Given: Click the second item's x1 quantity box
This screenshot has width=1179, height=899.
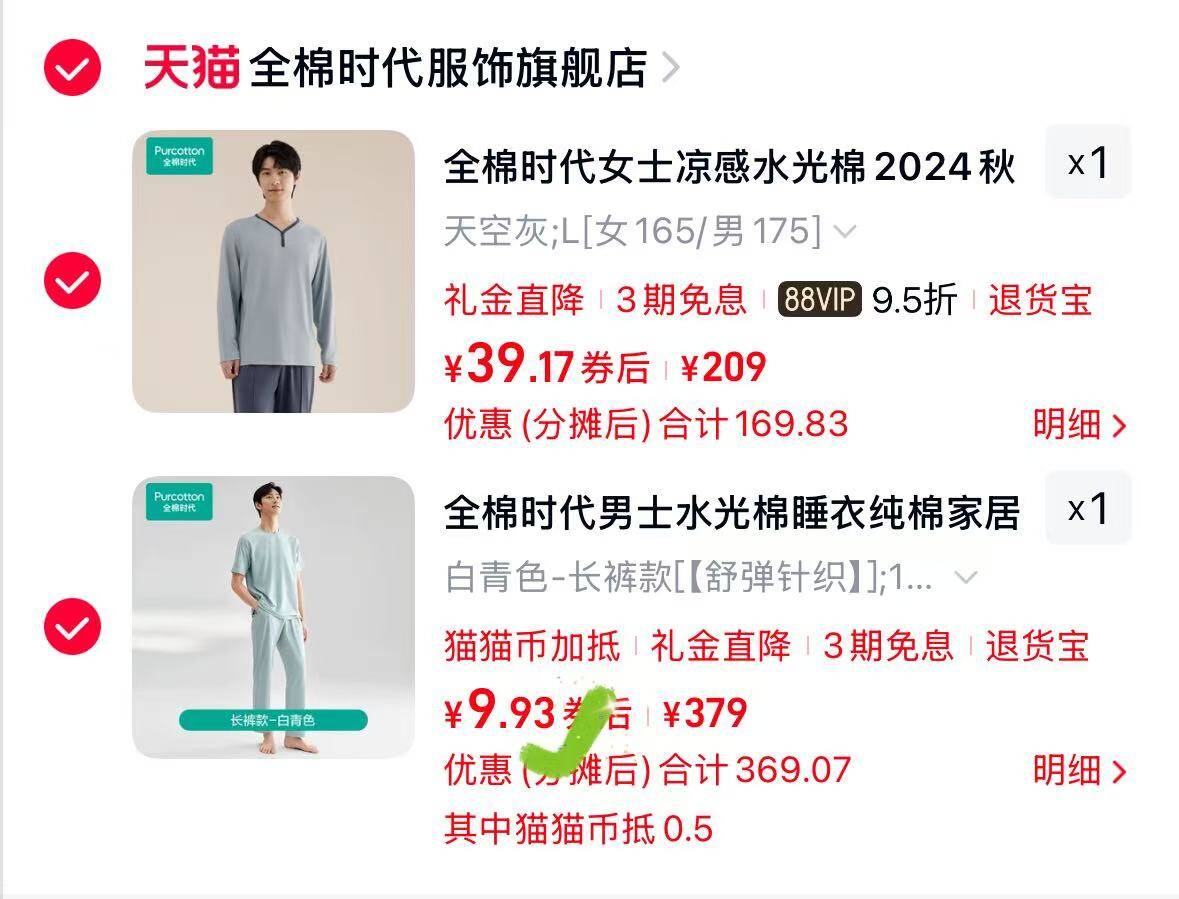Looking at the screenshot, I should (x=1088, y=507).
